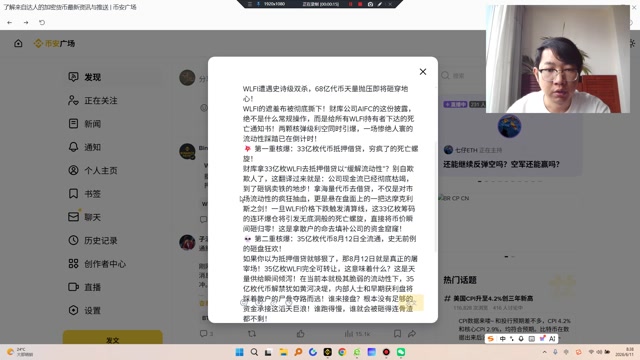Open the recorder toolbar menu icon

click(x=250, y=4)
